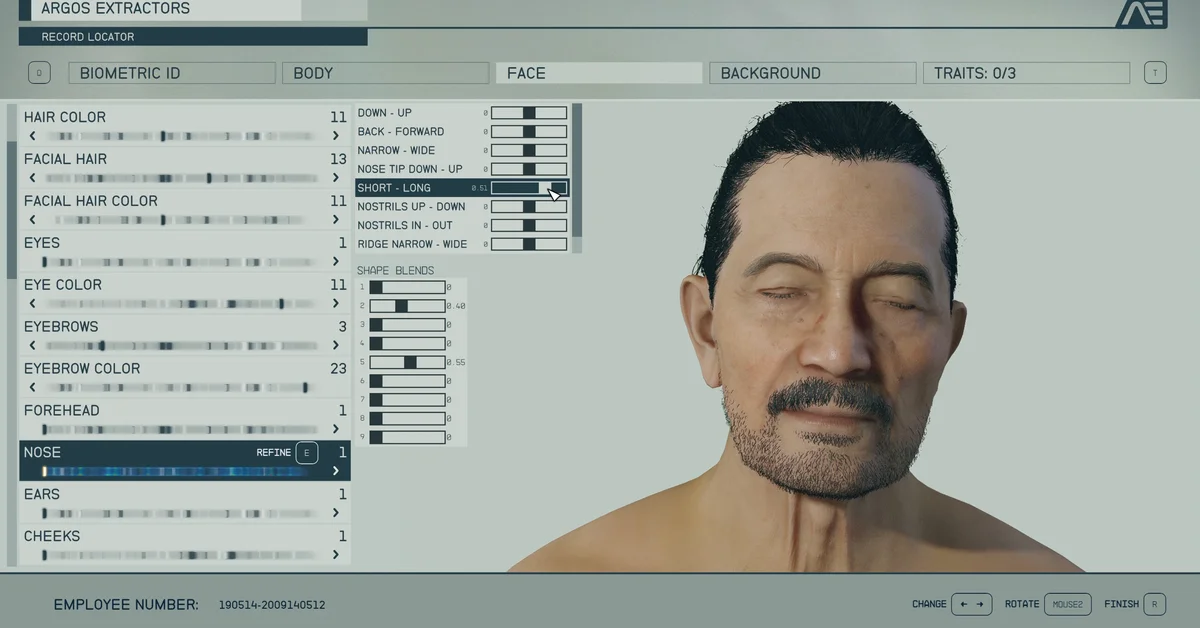The image size is (1200, 628).
Task: Switch to the Body tab
Action: coord(385,73)
